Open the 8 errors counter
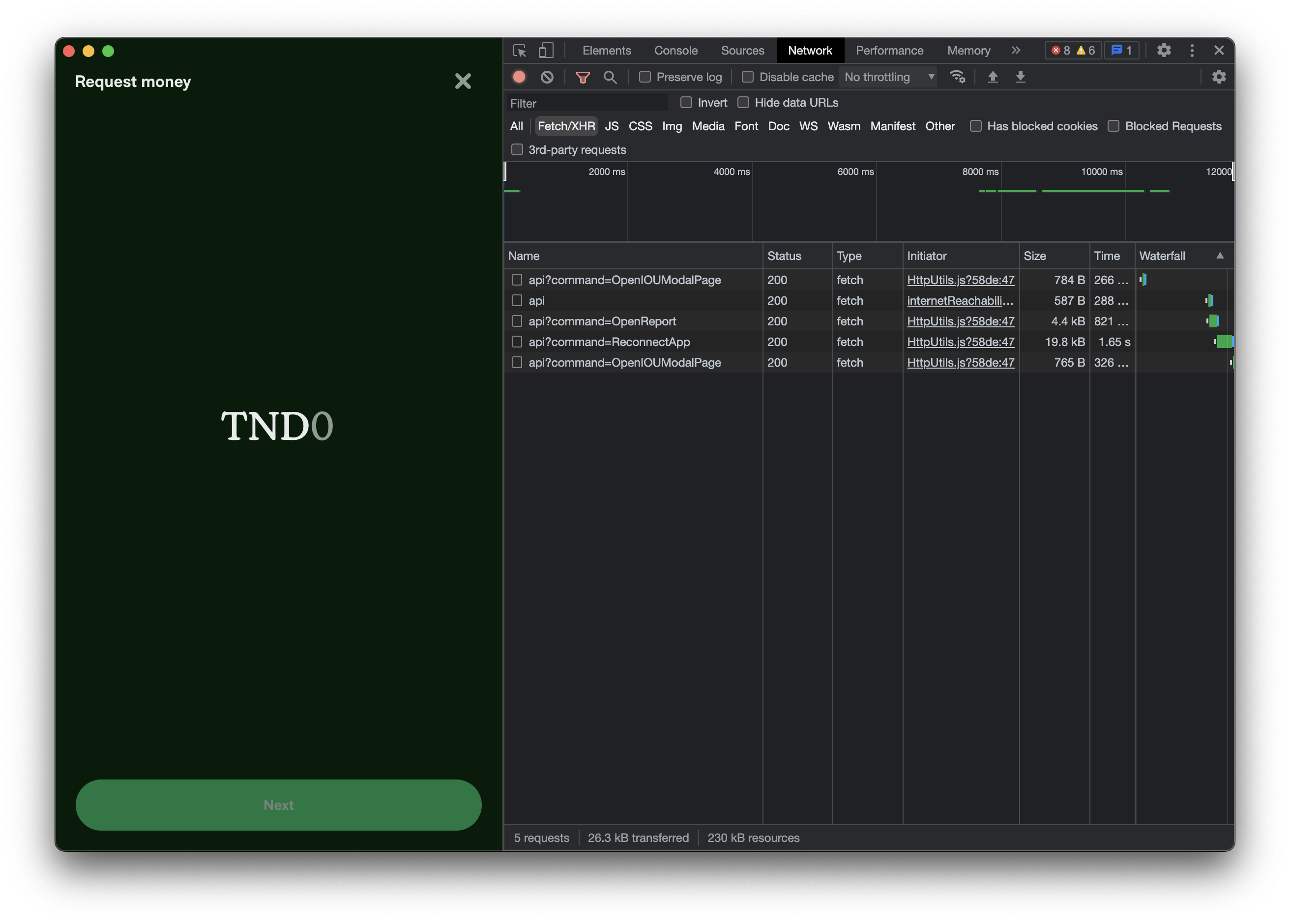This screenshot has height=924, width=1290. tap(1060, 51)
